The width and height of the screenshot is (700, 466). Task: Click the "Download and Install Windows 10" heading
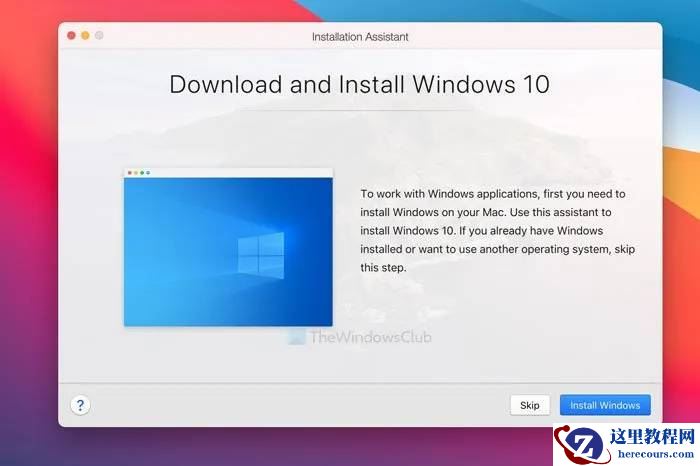(x=359, y=84)
